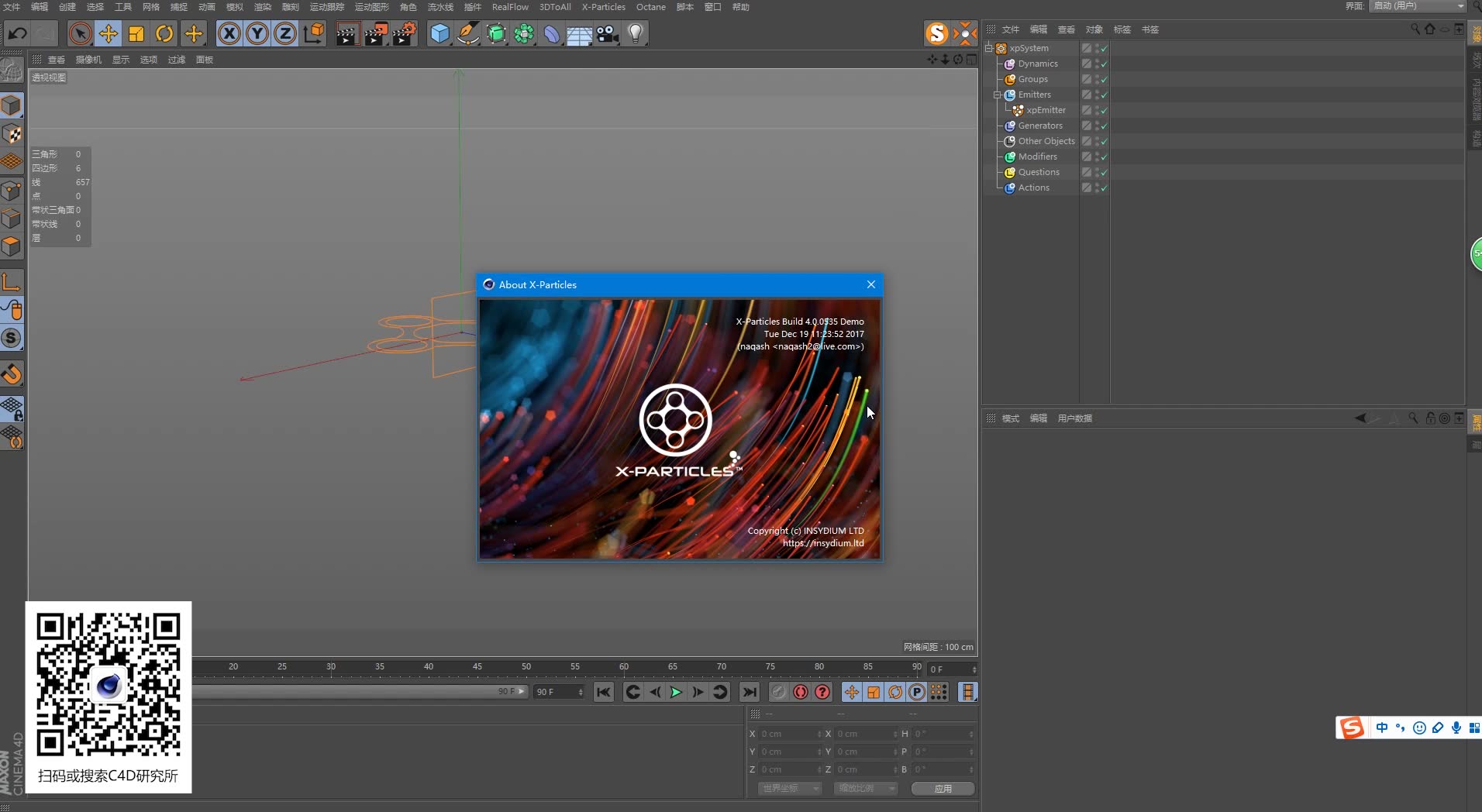Toggle X axis lock

[229, 33]
